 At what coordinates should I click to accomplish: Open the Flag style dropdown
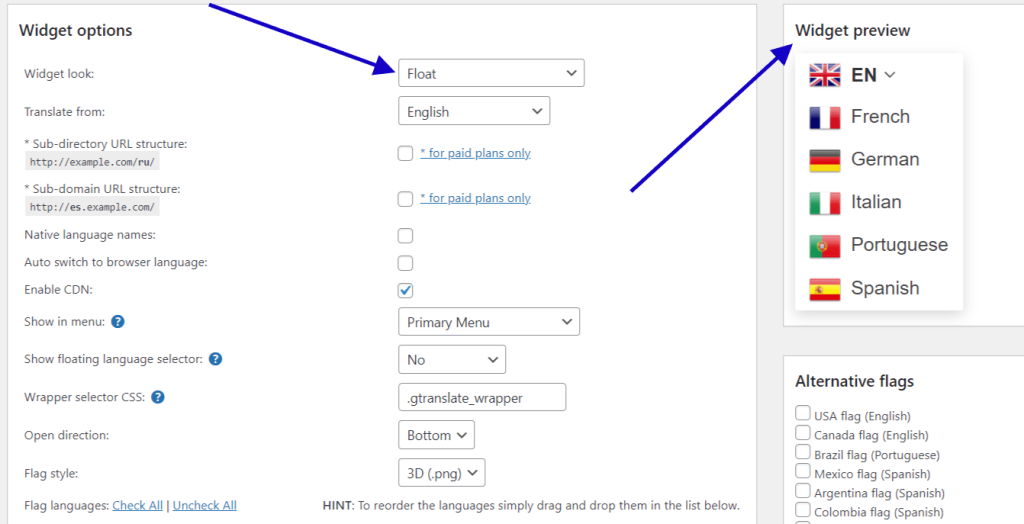pos(441,473)
